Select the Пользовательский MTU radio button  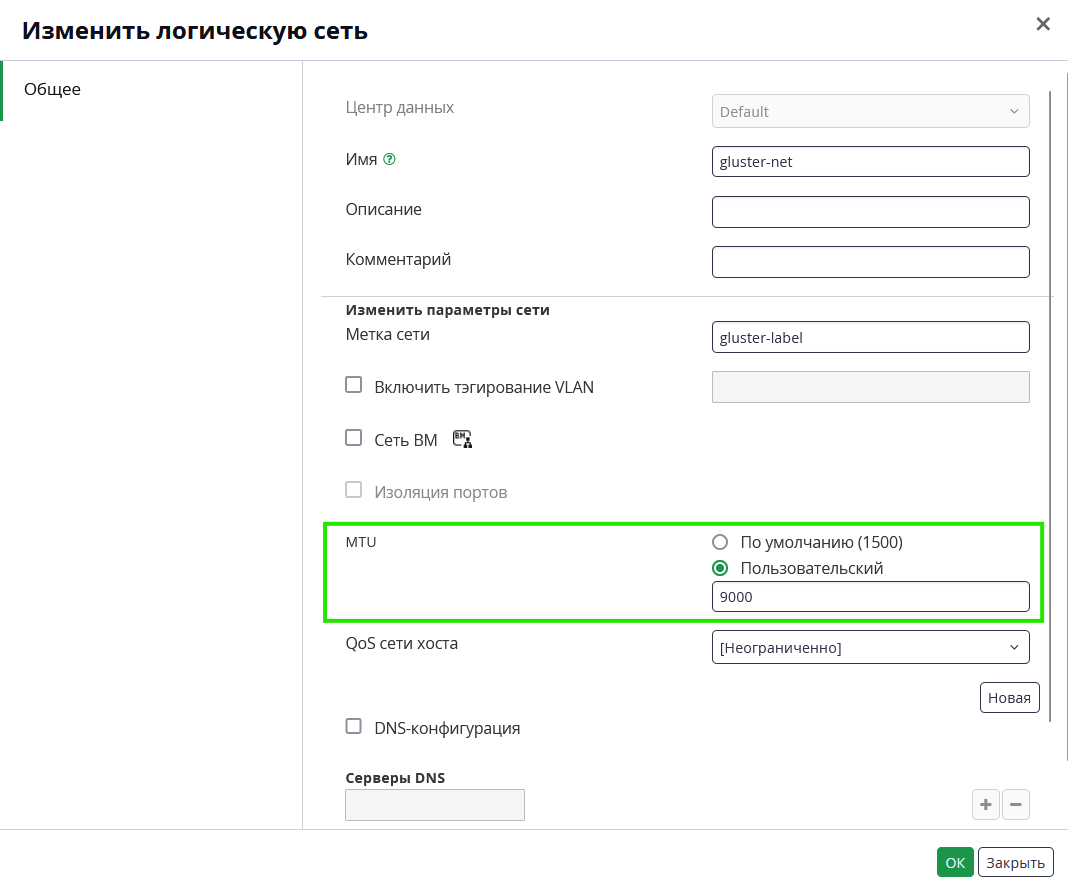[x=720, y=568]
